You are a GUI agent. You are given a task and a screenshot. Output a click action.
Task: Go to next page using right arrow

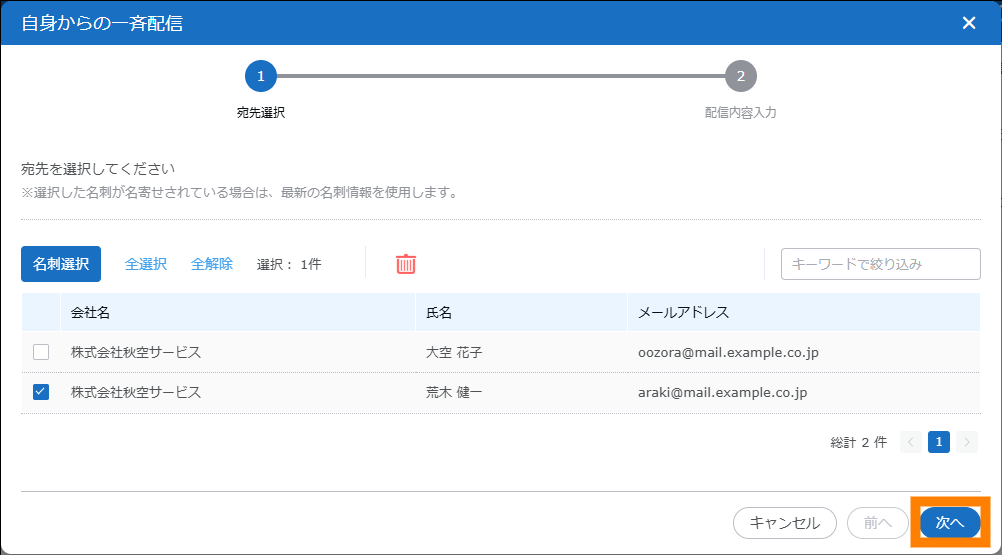coord(966,442)
